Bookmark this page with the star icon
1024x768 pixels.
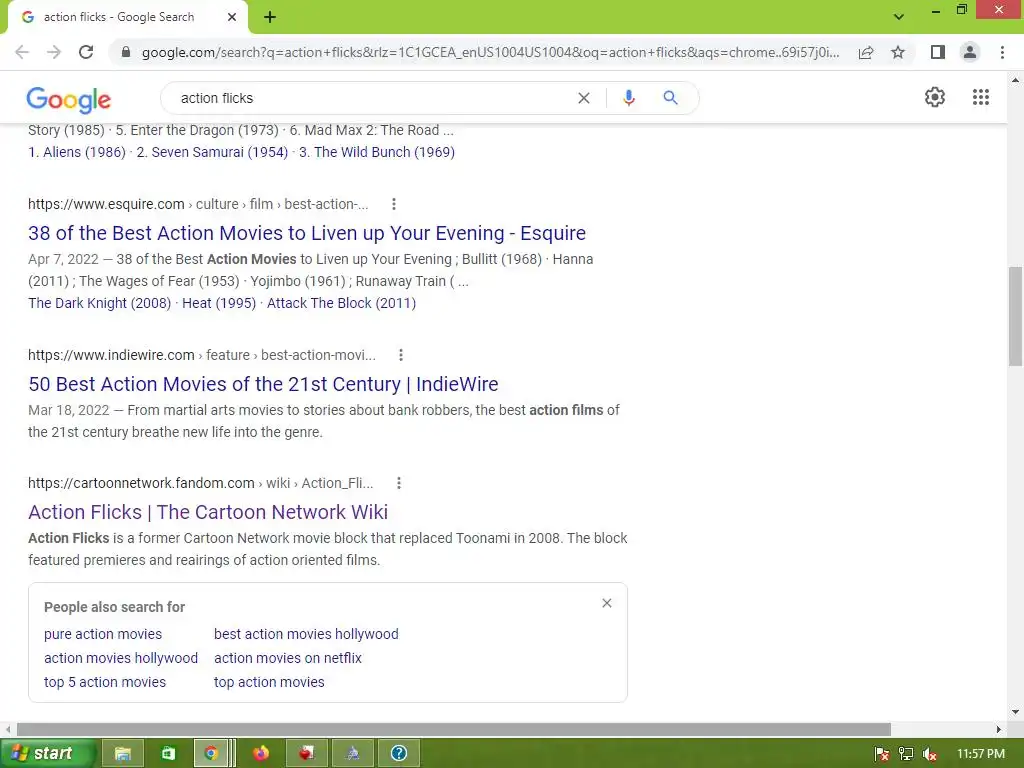pyautogui.click(x=898, y=52)
